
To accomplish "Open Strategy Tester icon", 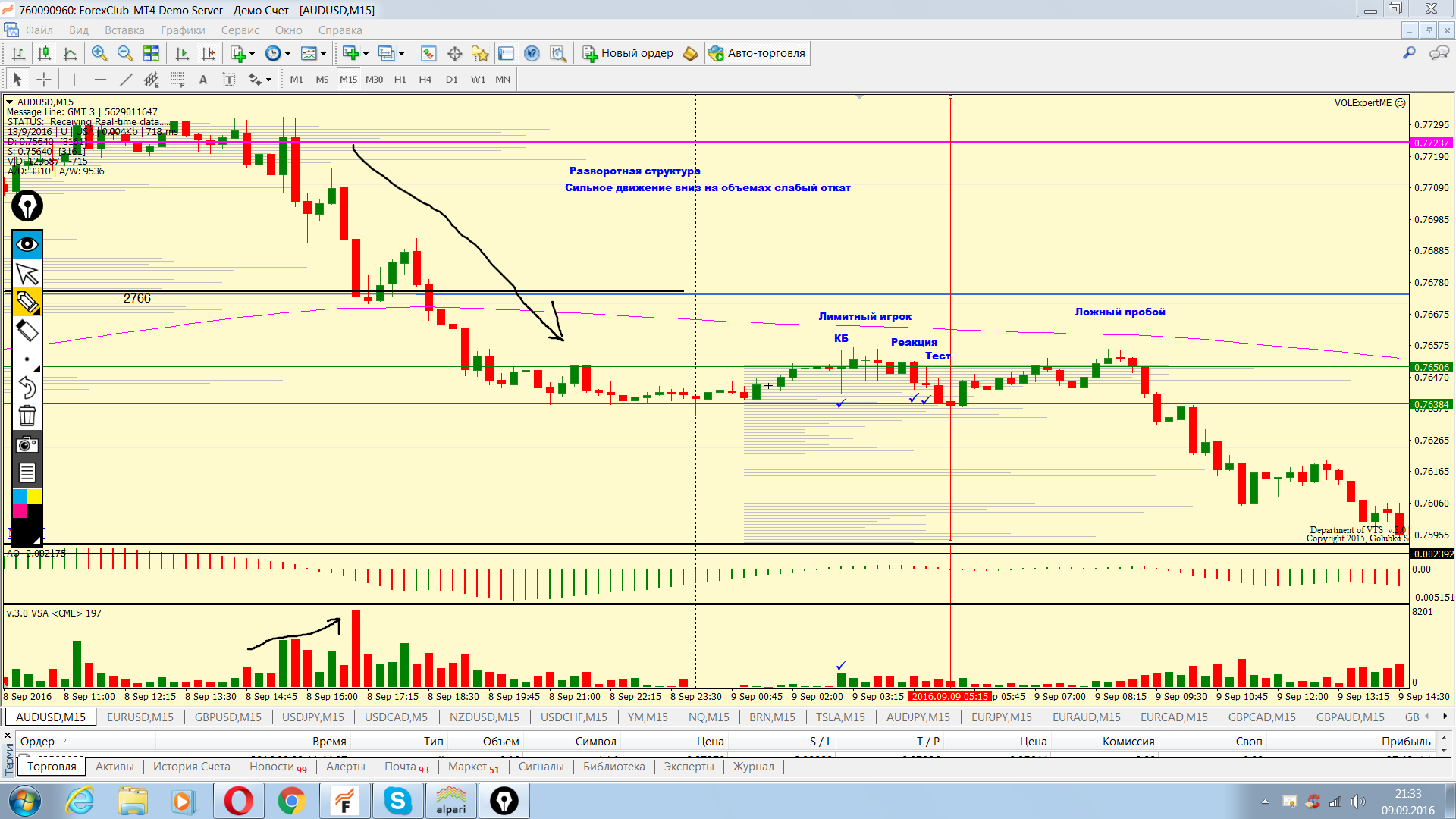I will click(558, 53).
